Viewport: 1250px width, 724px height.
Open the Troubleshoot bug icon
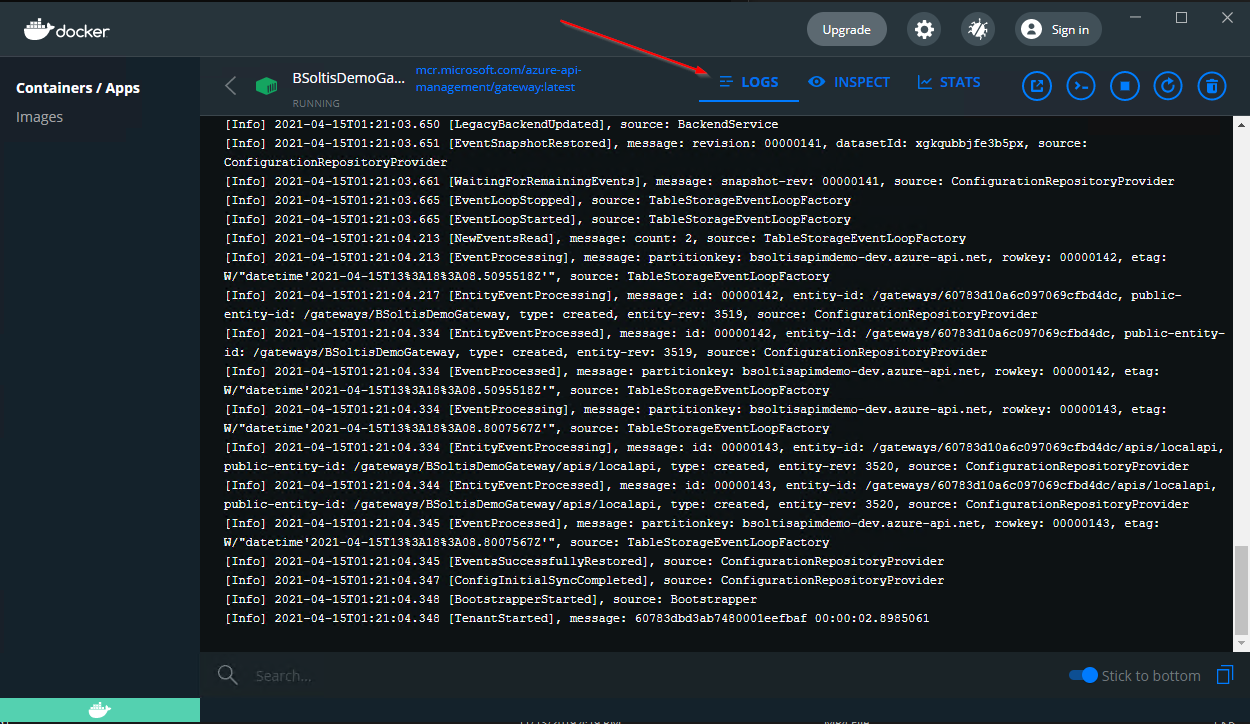[x=977, y=28]
